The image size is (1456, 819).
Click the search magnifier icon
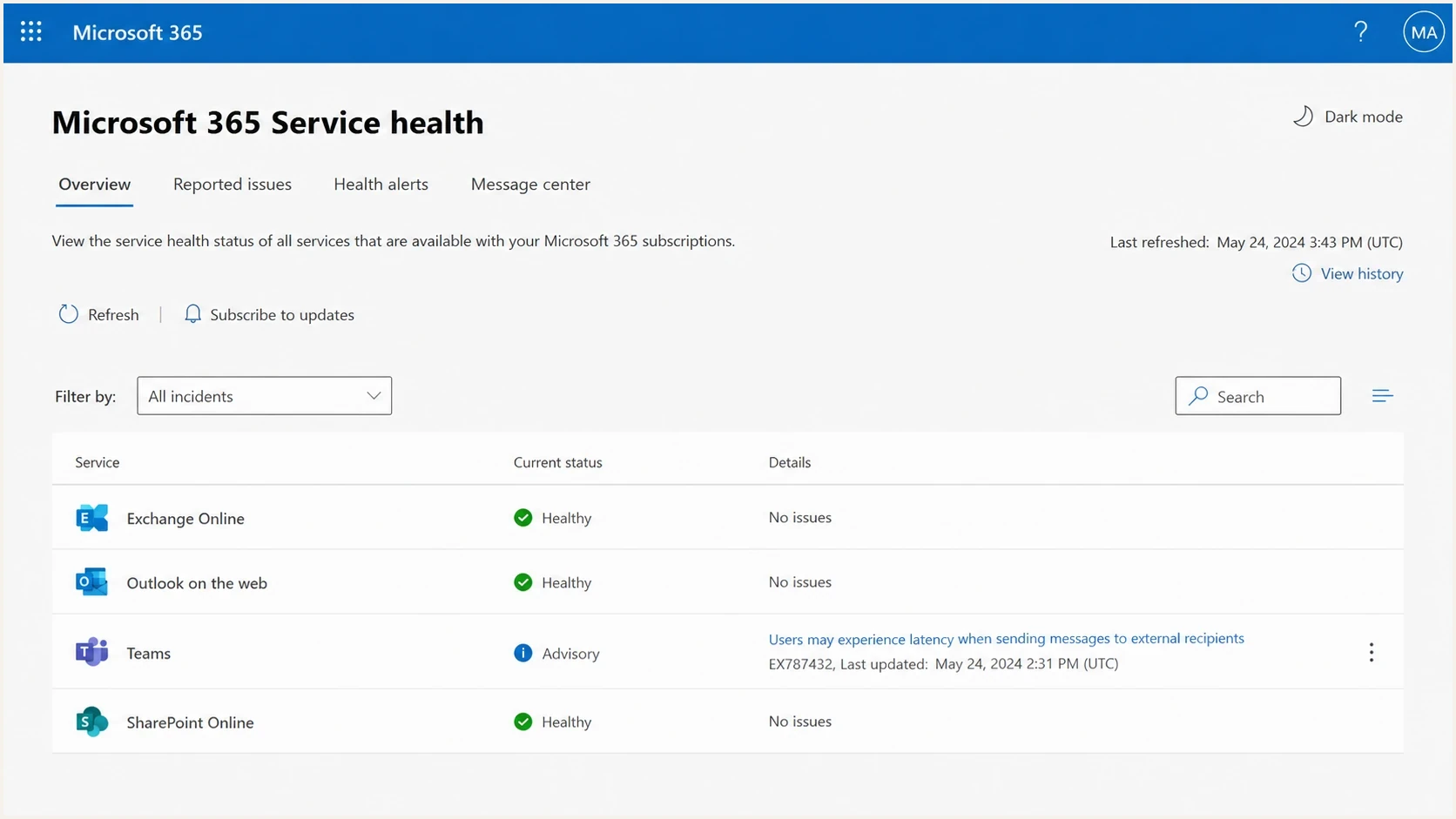1198,396
